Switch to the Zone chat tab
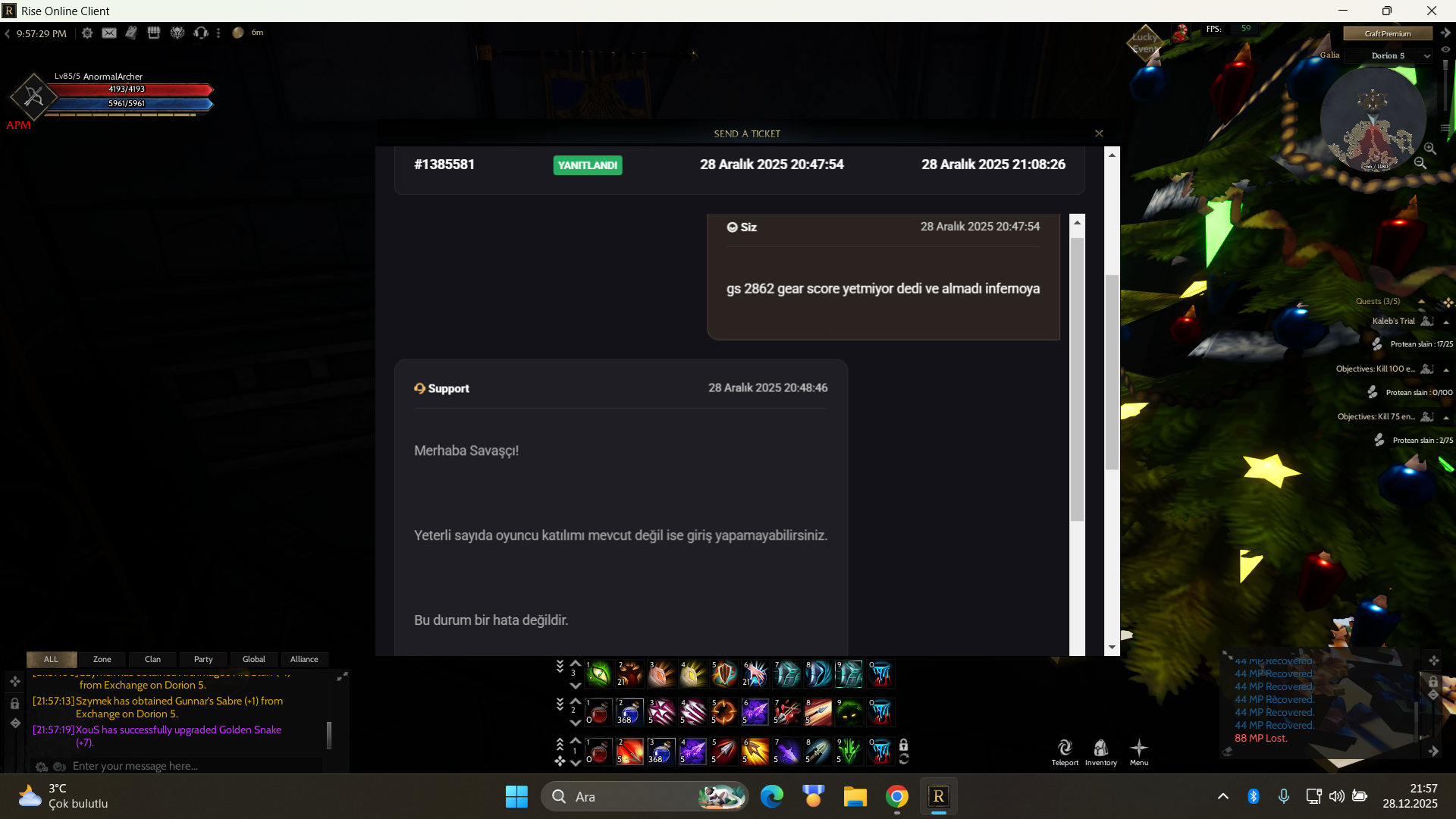This screenshot has height=819, width=1456. point(102,659)
